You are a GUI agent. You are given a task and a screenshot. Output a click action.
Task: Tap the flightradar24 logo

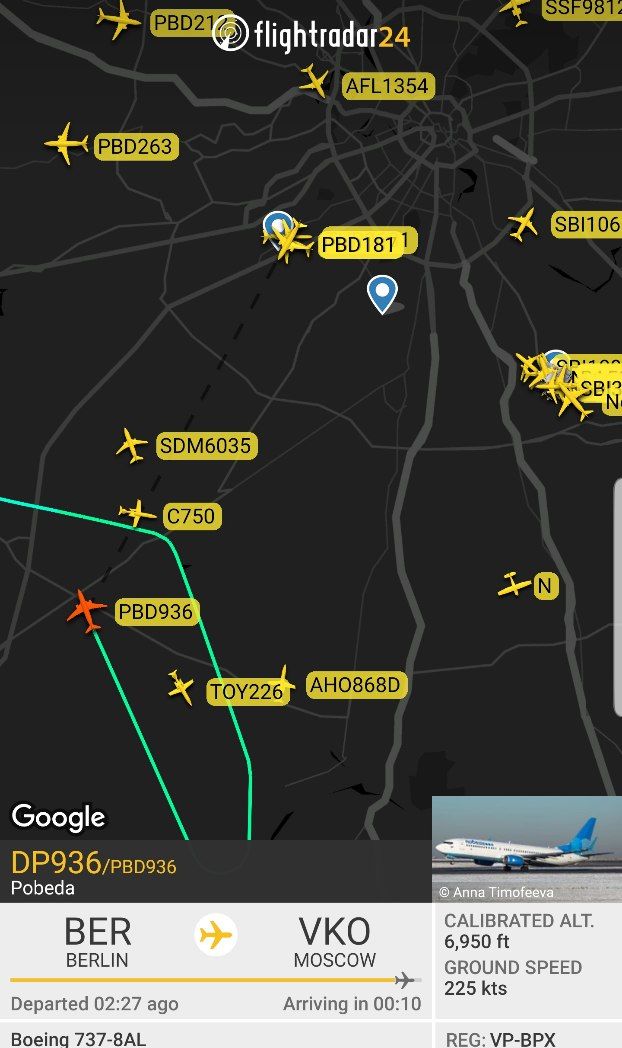coord(311,34)
